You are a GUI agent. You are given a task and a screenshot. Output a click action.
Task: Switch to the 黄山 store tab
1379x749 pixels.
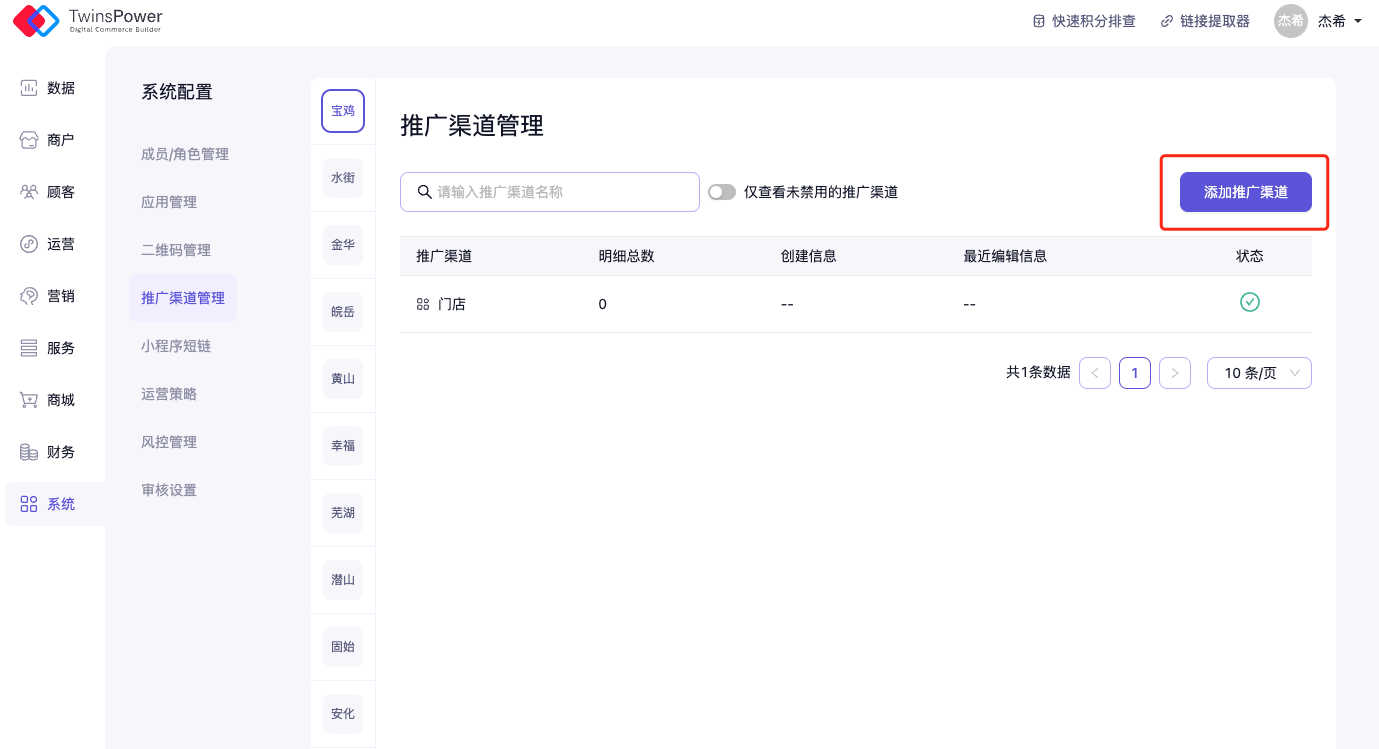point(342,379)
